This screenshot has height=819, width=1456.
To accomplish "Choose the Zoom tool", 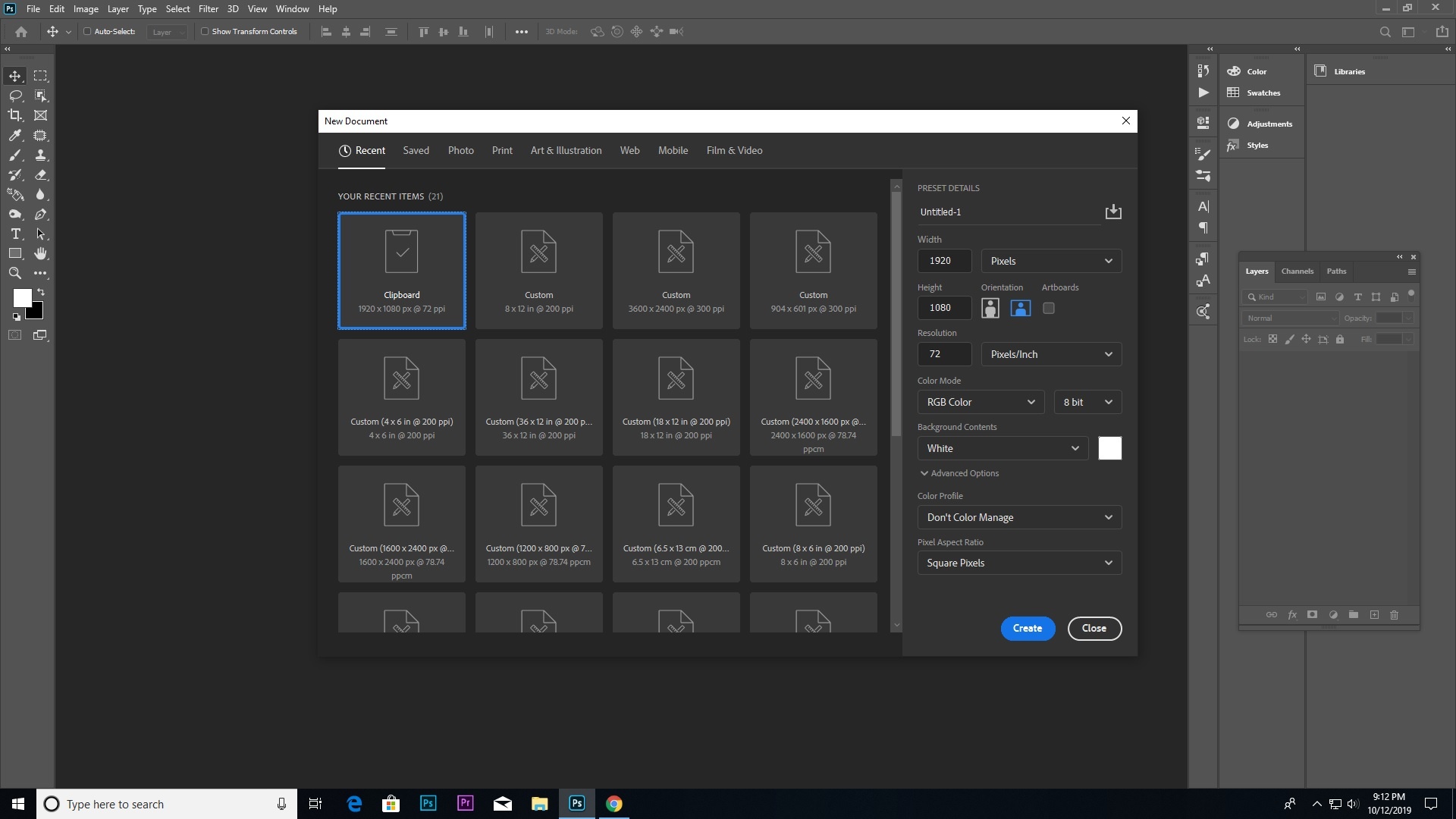I will pyautogui.click(x=14, y=273).
